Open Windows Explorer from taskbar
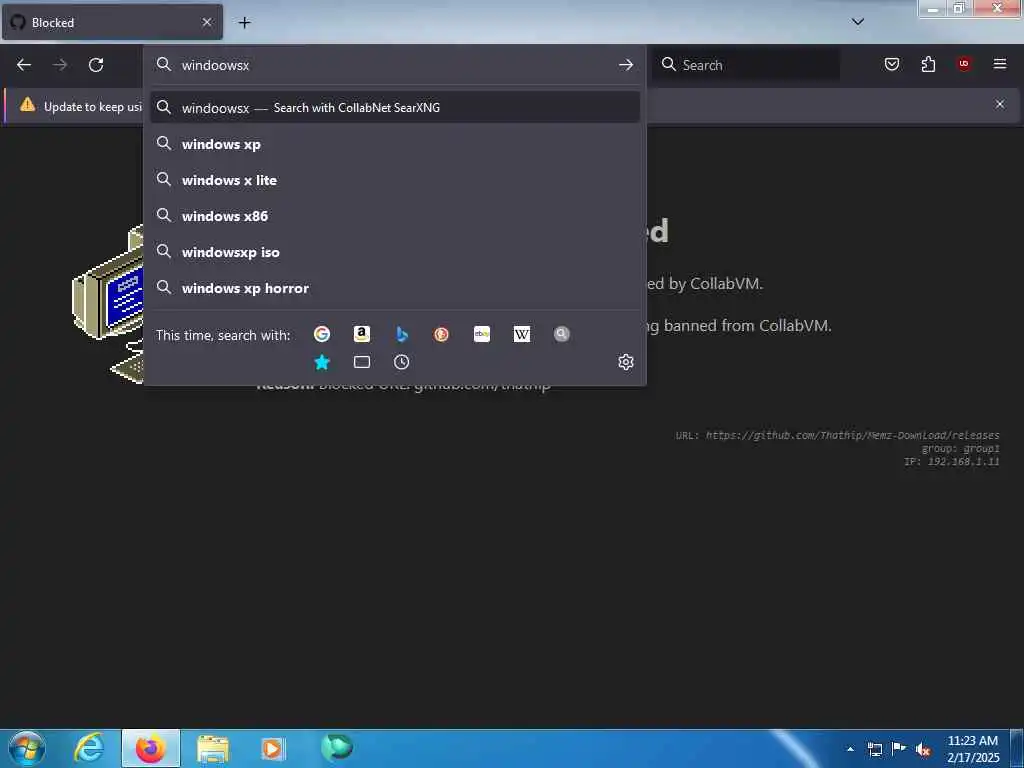 coord(212,748)
